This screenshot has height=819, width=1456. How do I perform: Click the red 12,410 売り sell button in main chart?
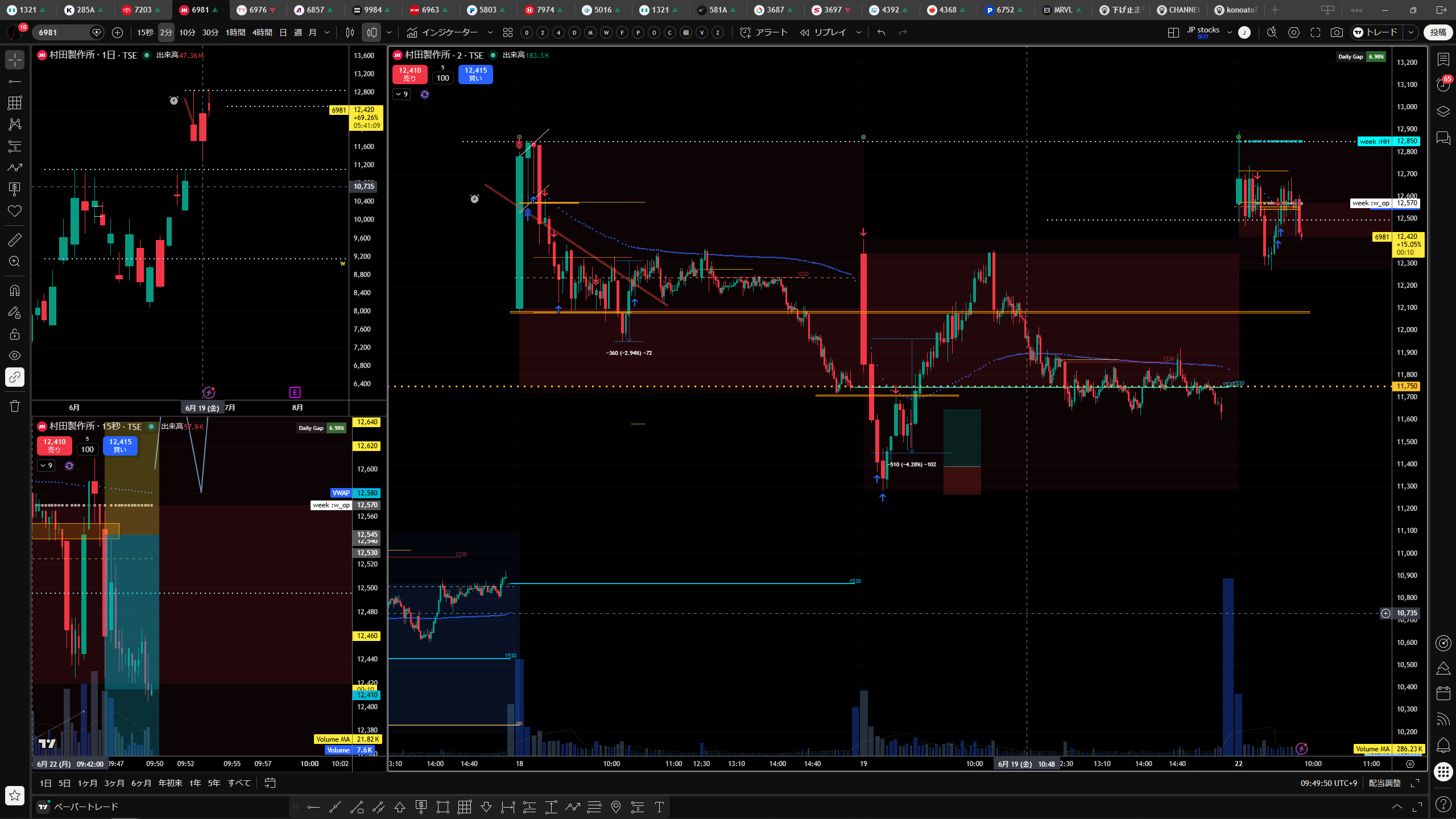click(x=410, y=74)
